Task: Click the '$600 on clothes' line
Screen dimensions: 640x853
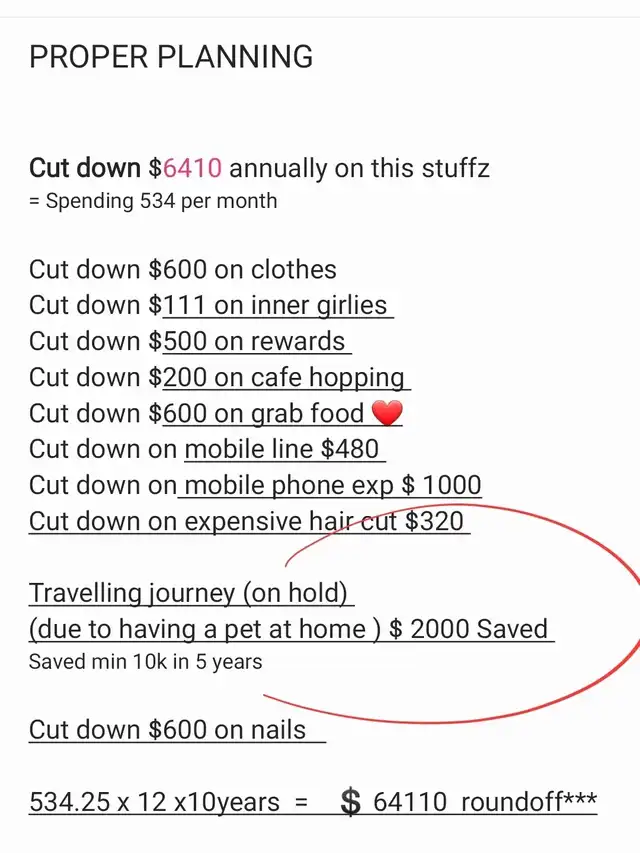Action: click(x=182, y=269)
